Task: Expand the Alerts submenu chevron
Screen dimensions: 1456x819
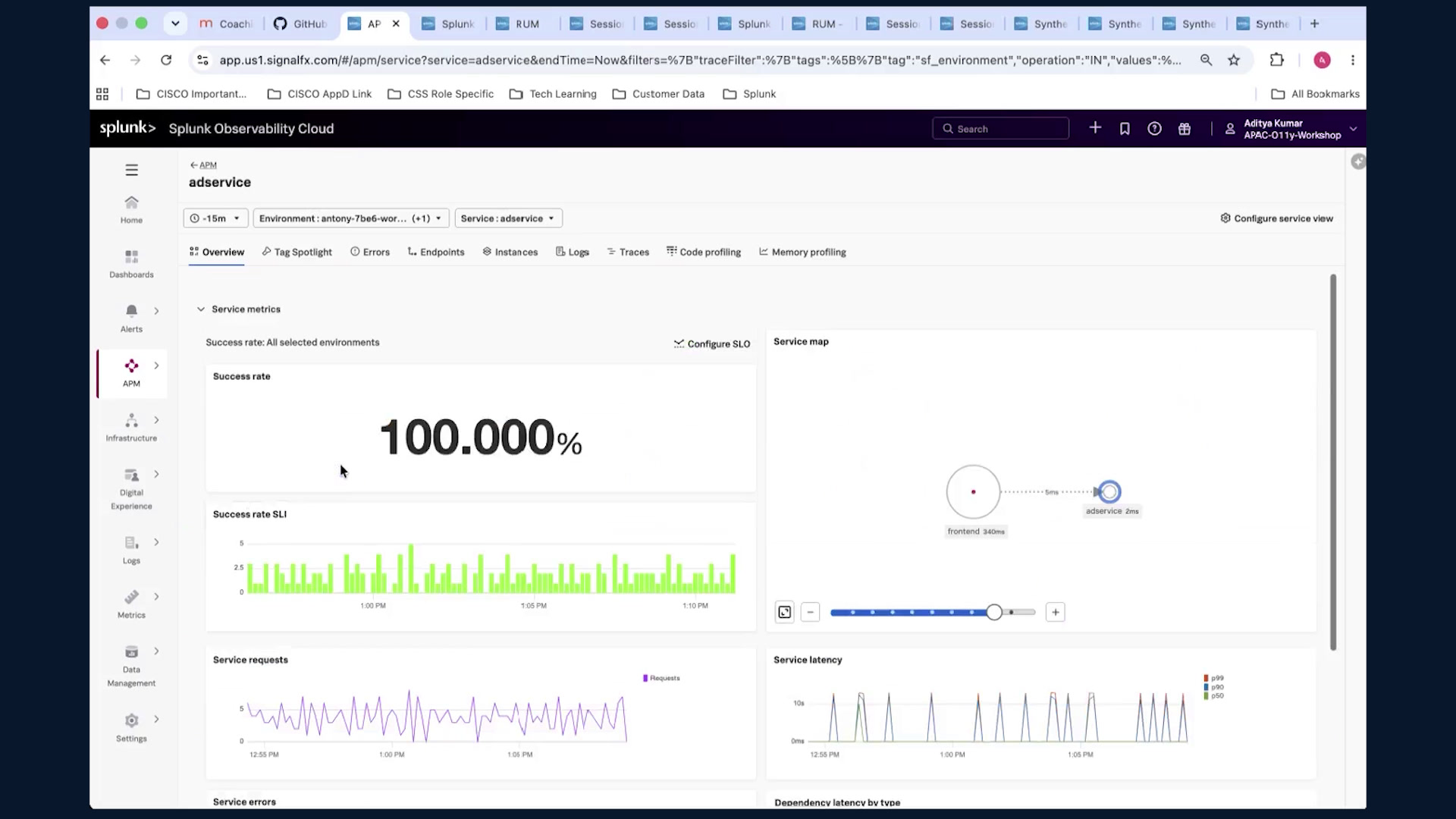Action: tap(156, 311)
